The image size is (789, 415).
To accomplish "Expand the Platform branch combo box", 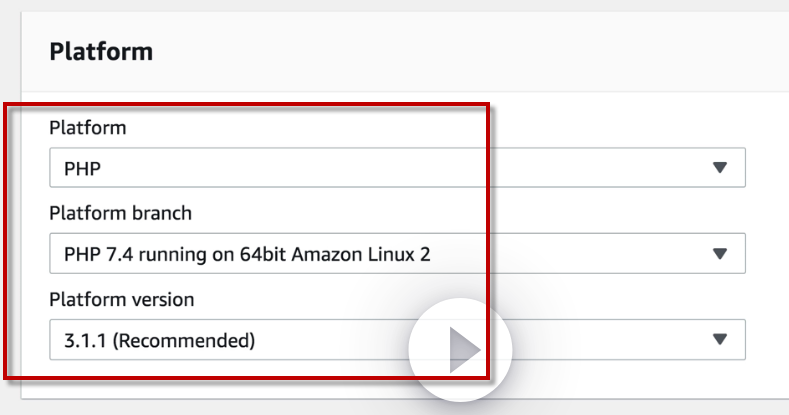I will tap(560, 254).
